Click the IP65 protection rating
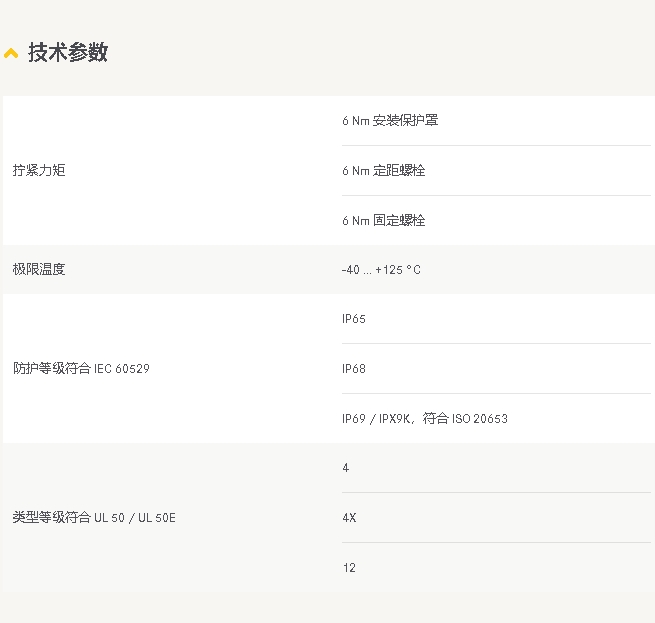This screenshot has height=623, width=655. click(354, 319)
